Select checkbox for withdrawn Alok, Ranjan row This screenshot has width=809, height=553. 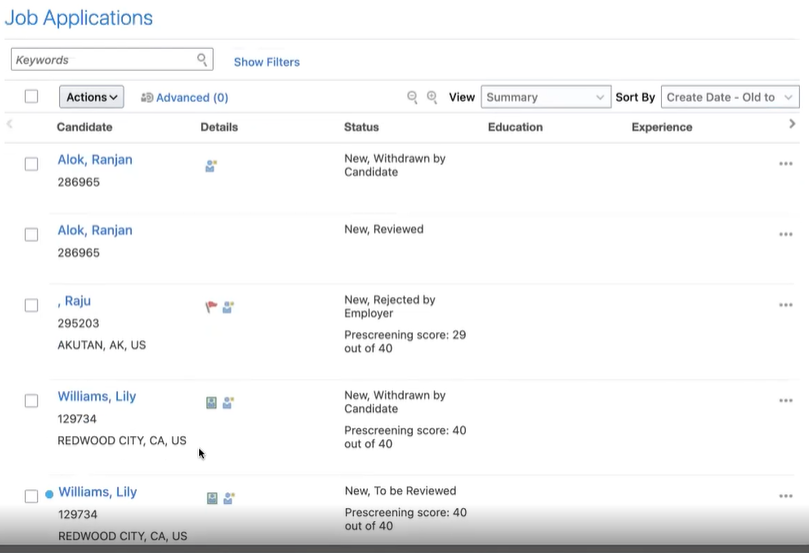click(x=31, y=164)
